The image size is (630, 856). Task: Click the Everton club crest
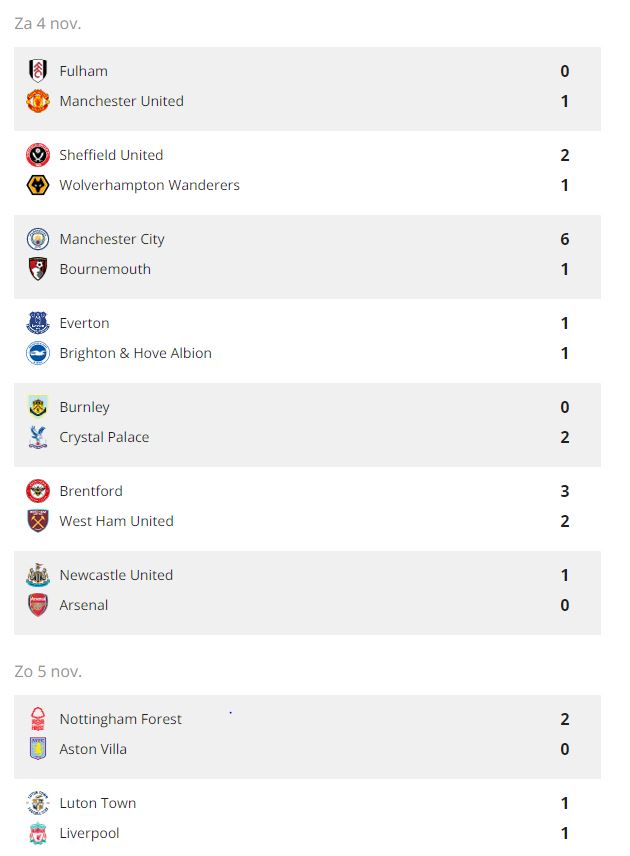click(38, 323)
